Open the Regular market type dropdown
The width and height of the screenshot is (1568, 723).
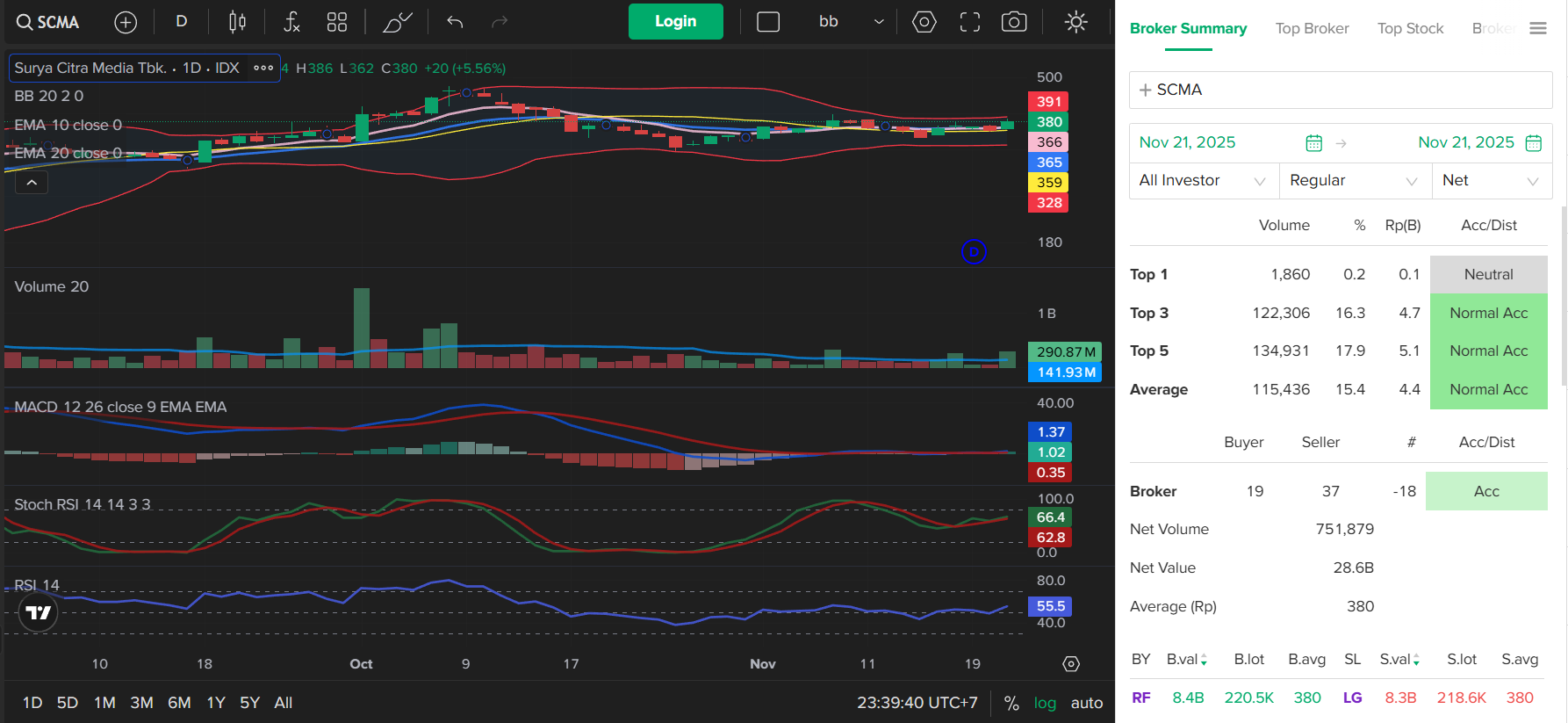coord(1354,180)
